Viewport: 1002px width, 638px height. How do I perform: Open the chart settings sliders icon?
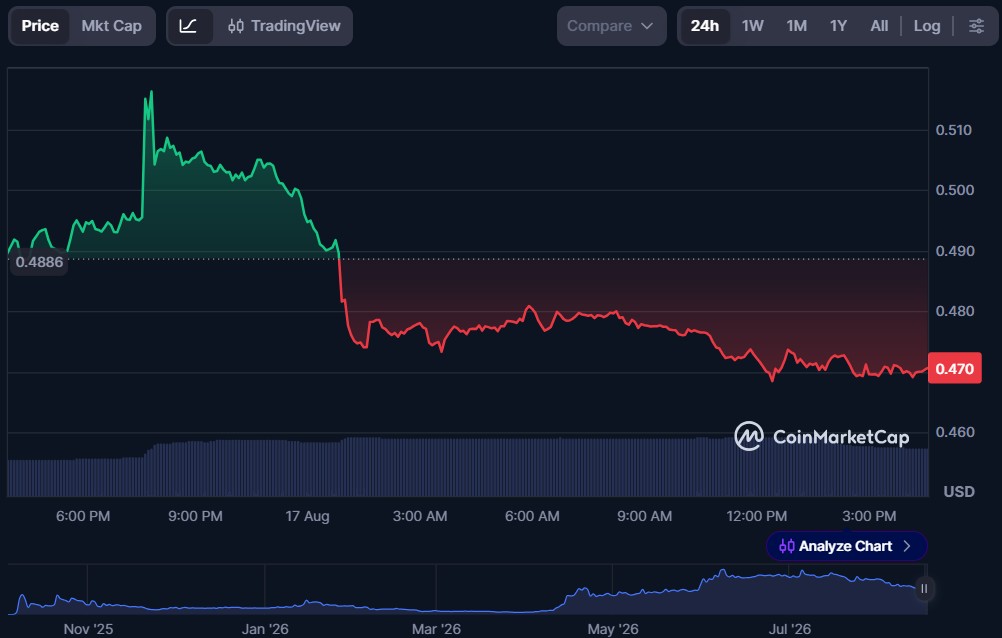tap(976, 26)
